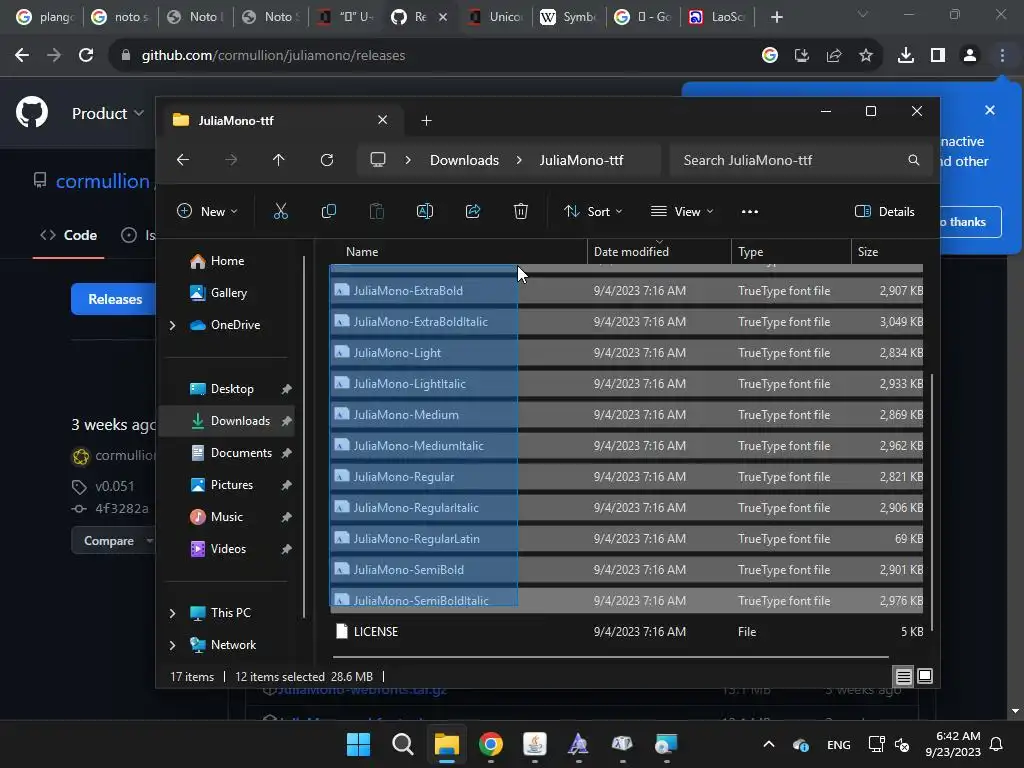The height and width of the screenshot is (768, 1024).
Task: Open the View dropdown
Action: pos(682,212)
